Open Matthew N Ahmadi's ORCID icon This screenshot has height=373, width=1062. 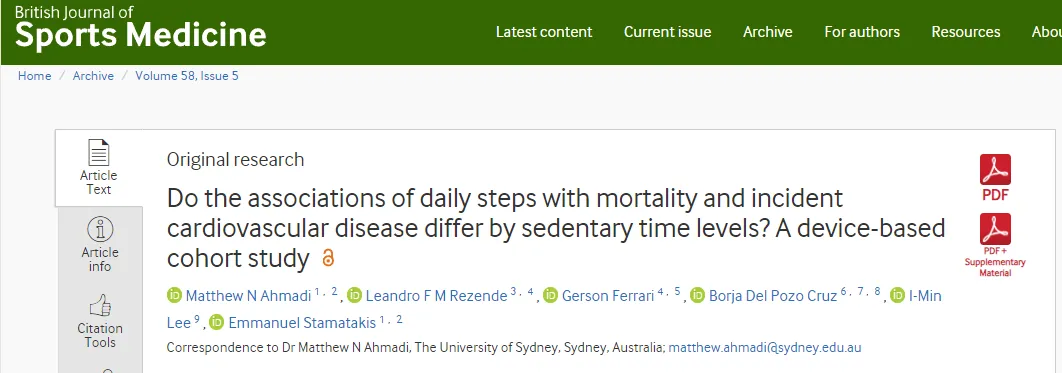point(175,296)
